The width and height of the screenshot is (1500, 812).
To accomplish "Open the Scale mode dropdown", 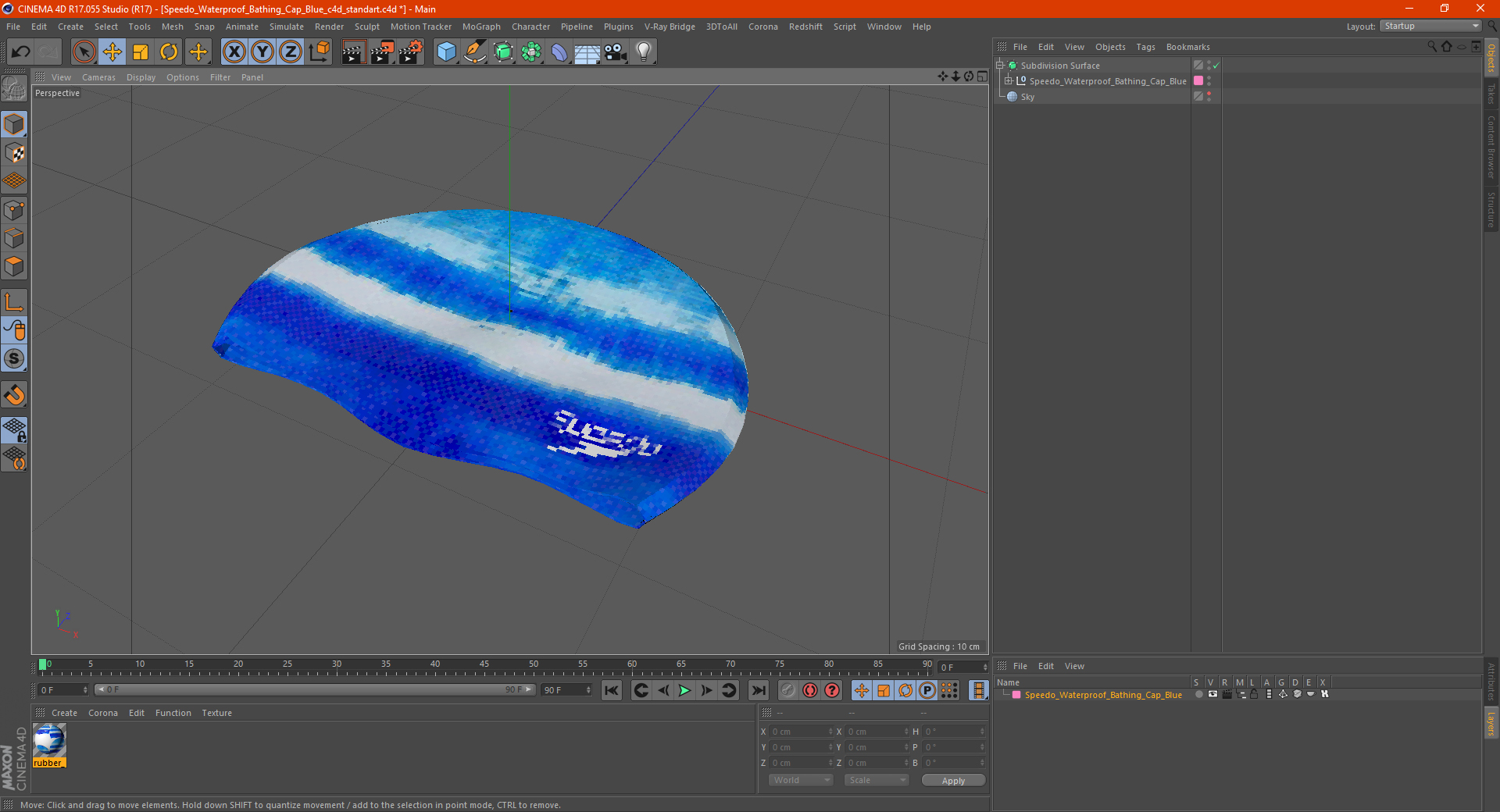I will 876,780.
